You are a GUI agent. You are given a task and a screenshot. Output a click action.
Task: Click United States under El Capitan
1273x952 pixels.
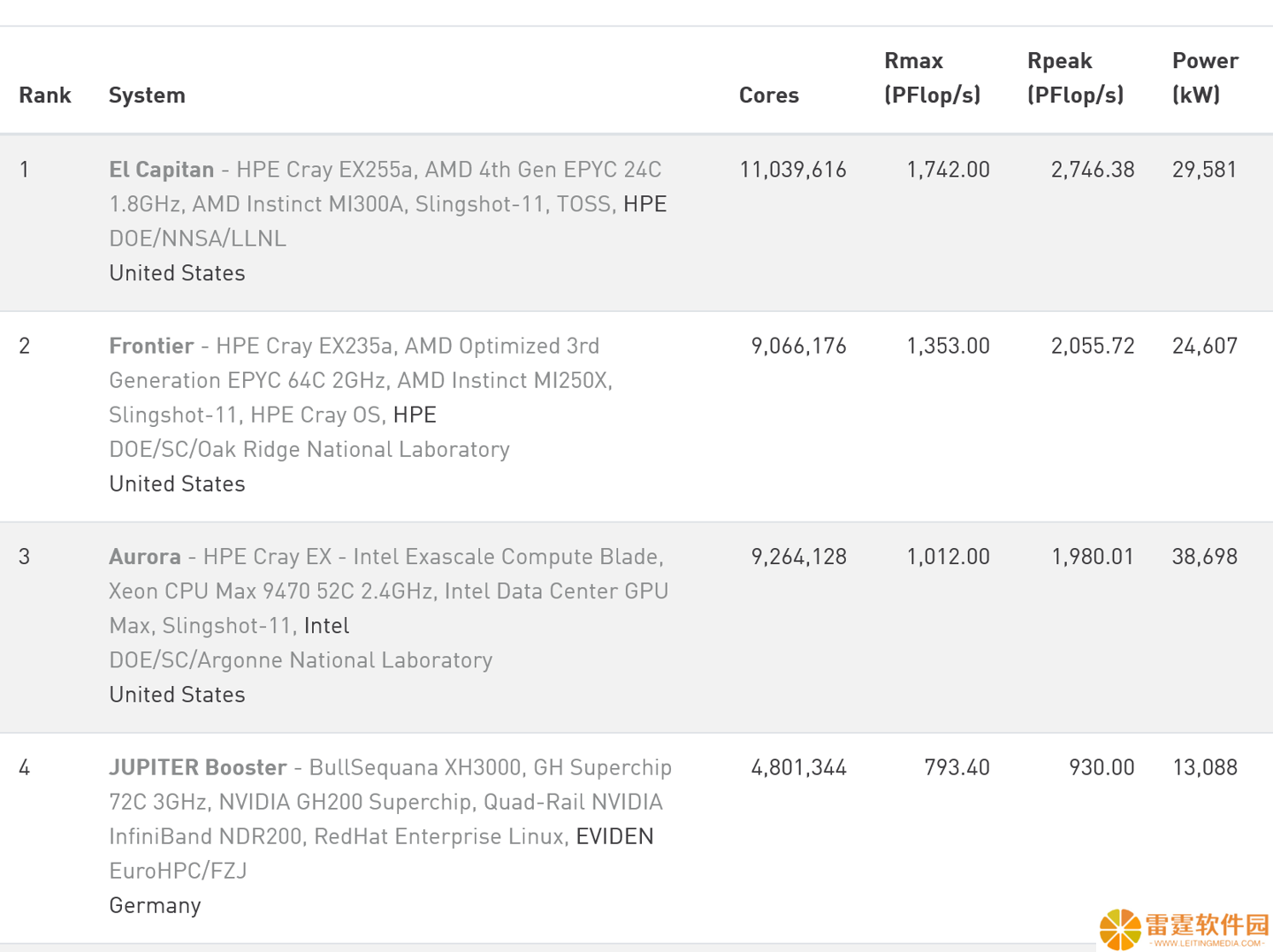coord(177,272)
